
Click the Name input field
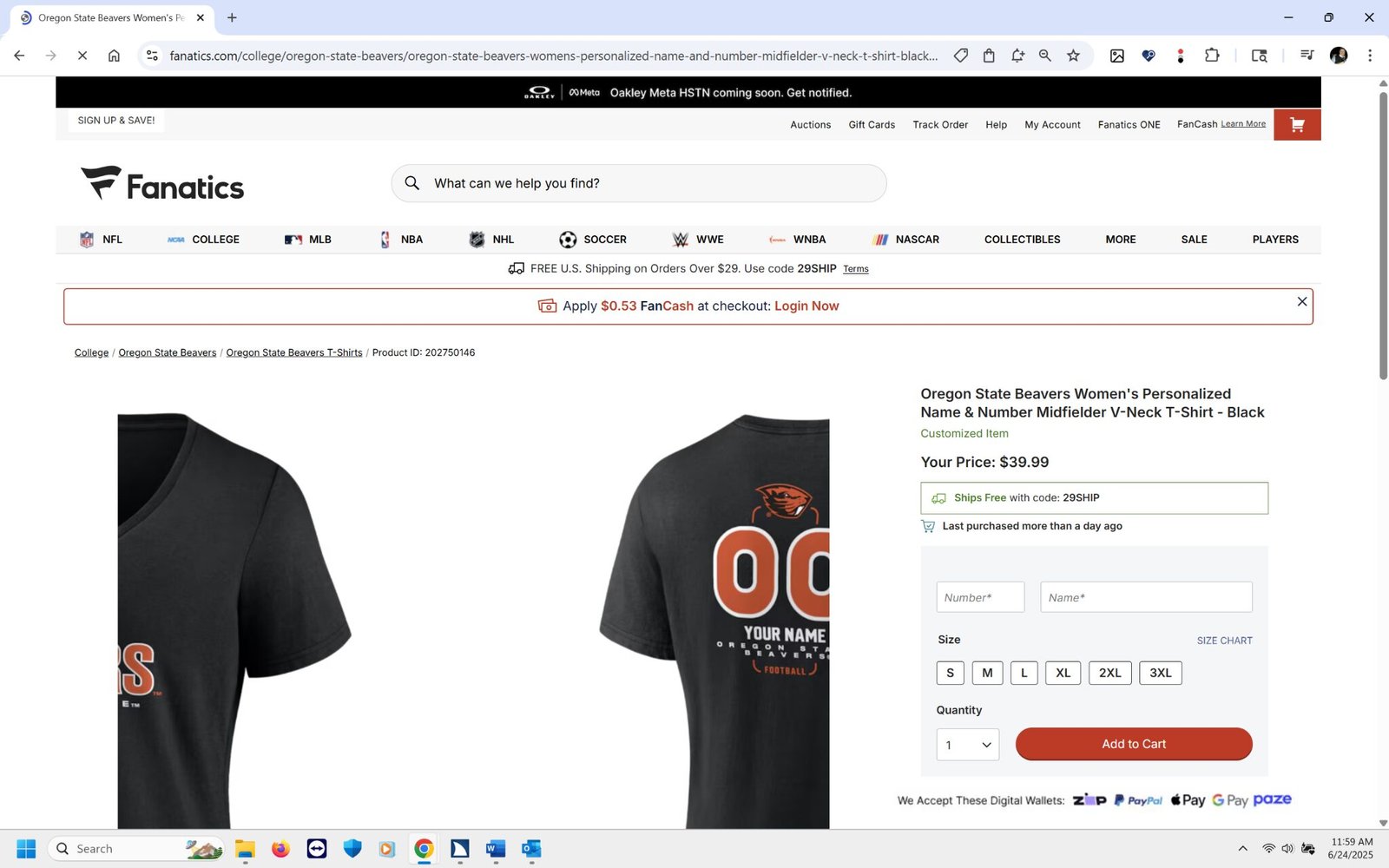click(1146, 597)
